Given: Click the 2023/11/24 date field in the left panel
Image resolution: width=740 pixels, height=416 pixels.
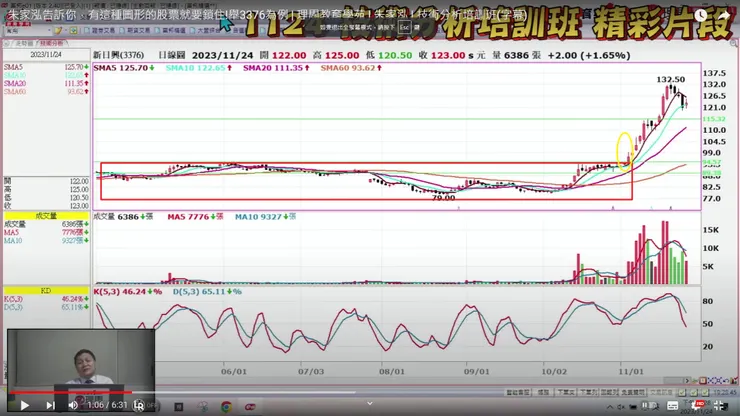Looking at the screenshot, I should point(46,55).
